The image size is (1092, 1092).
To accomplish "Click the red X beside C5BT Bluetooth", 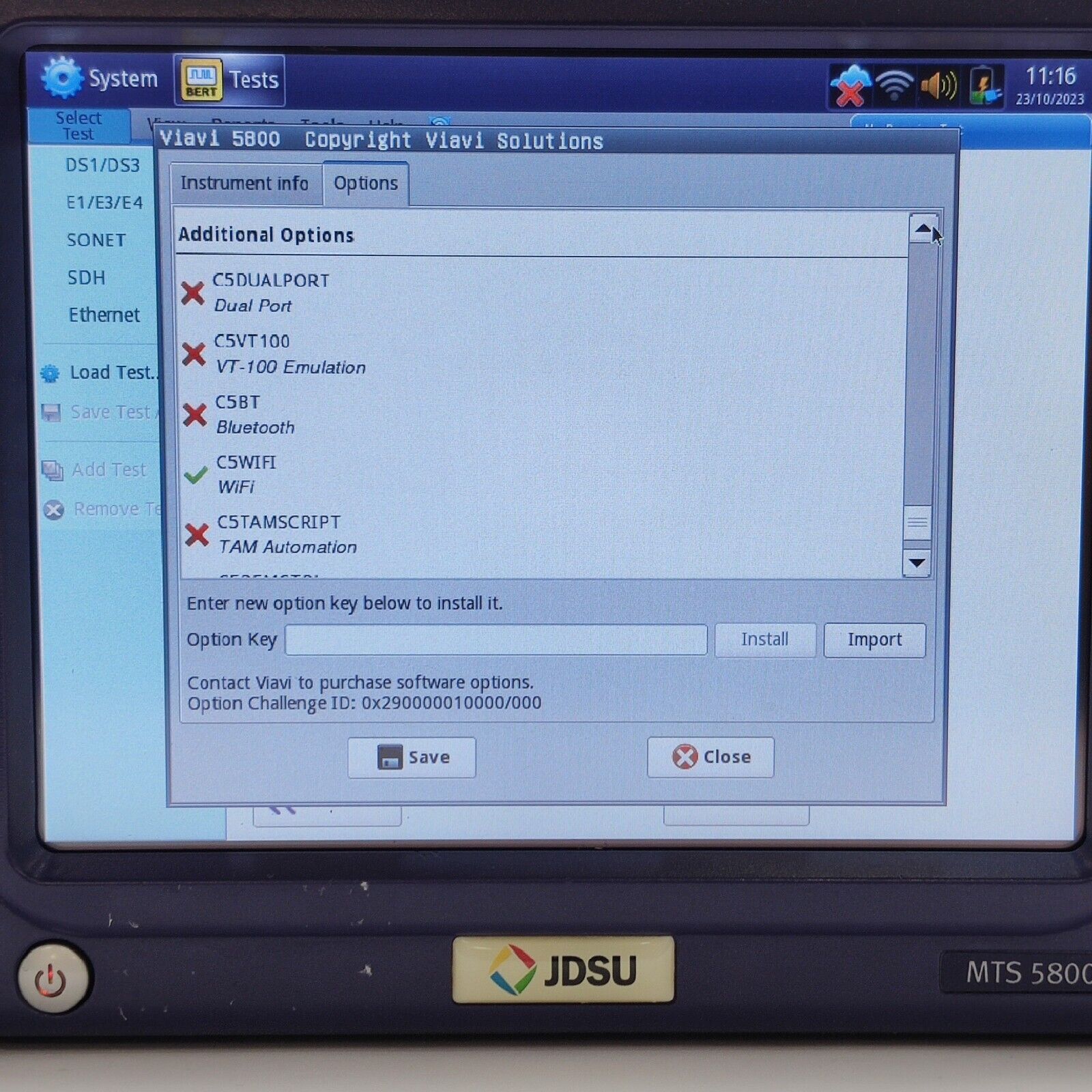I will click(195, 415).
